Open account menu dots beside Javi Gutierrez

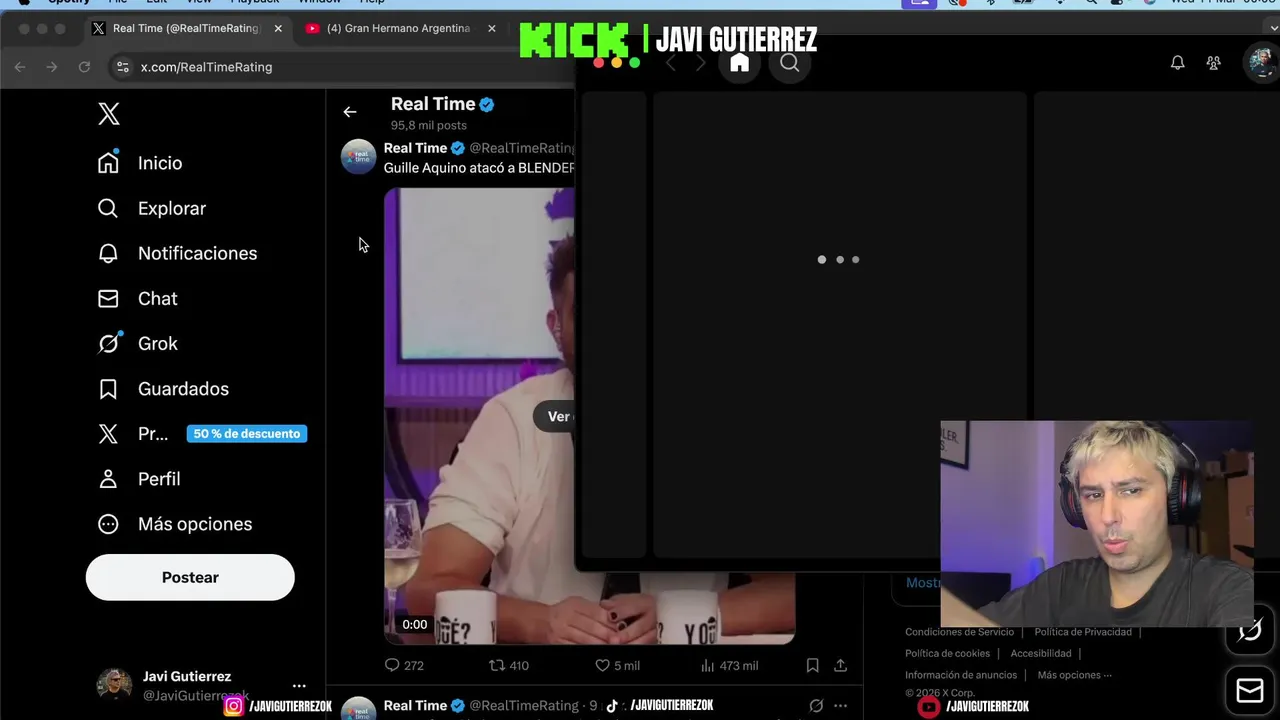click(x=299, y=686)
